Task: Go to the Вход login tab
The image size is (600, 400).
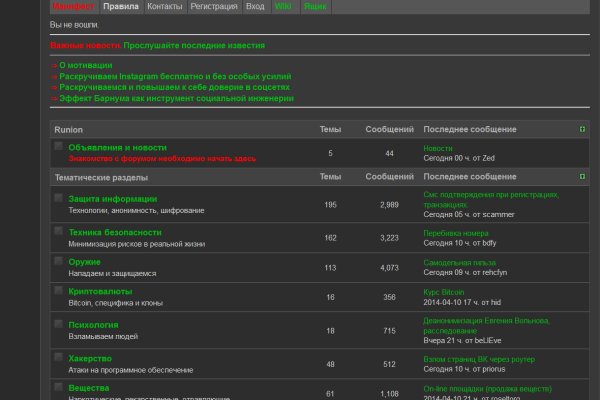Action: tap(255, 6)
